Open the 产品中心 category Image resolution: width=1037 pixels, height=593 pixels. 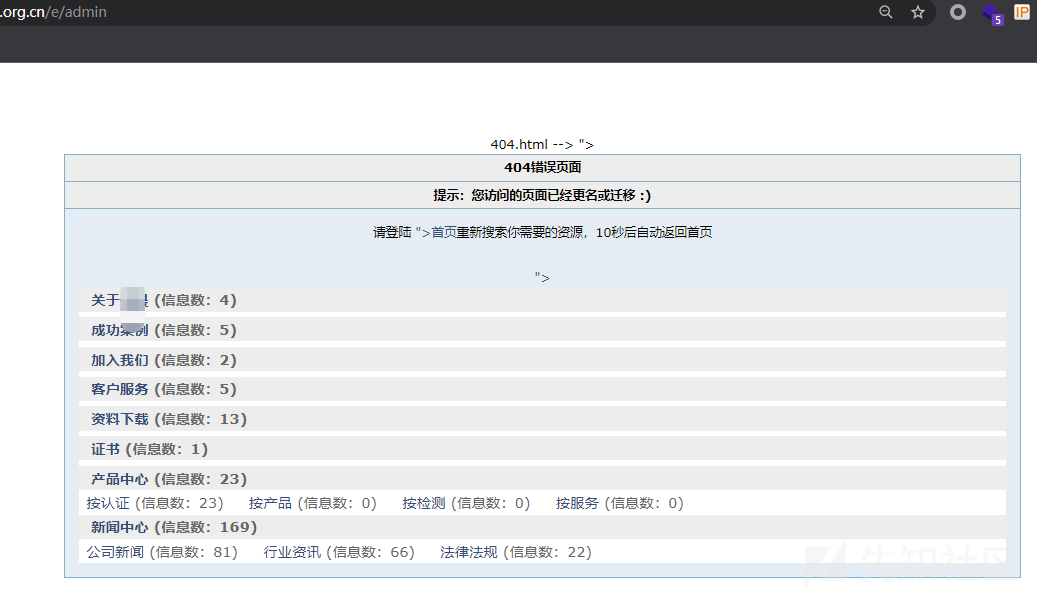click(x=120, y=479)
